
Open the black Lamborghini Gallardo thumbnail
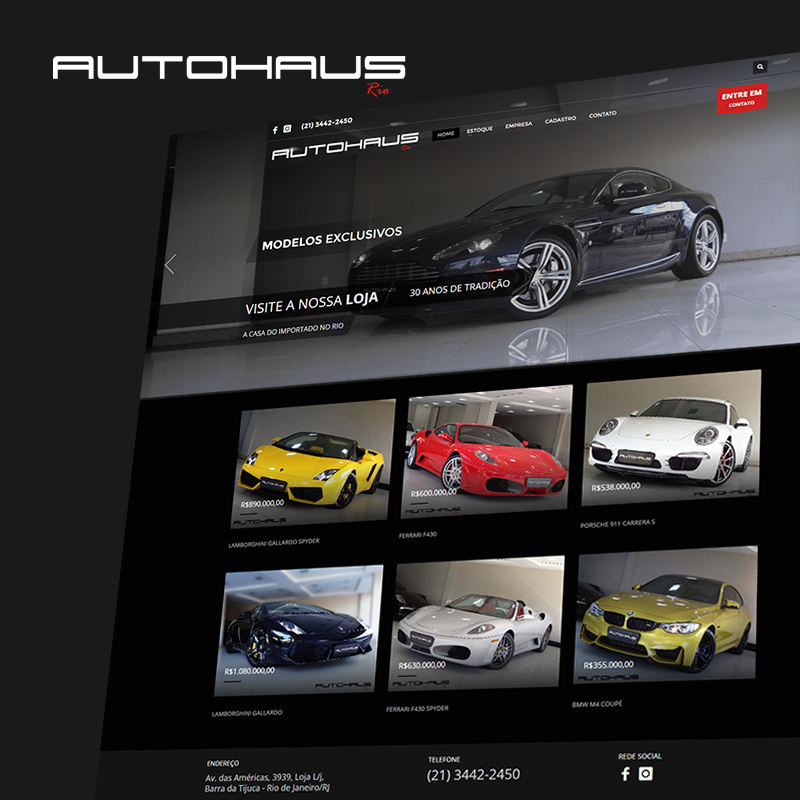pyautogui.click(x=298, y=631)
